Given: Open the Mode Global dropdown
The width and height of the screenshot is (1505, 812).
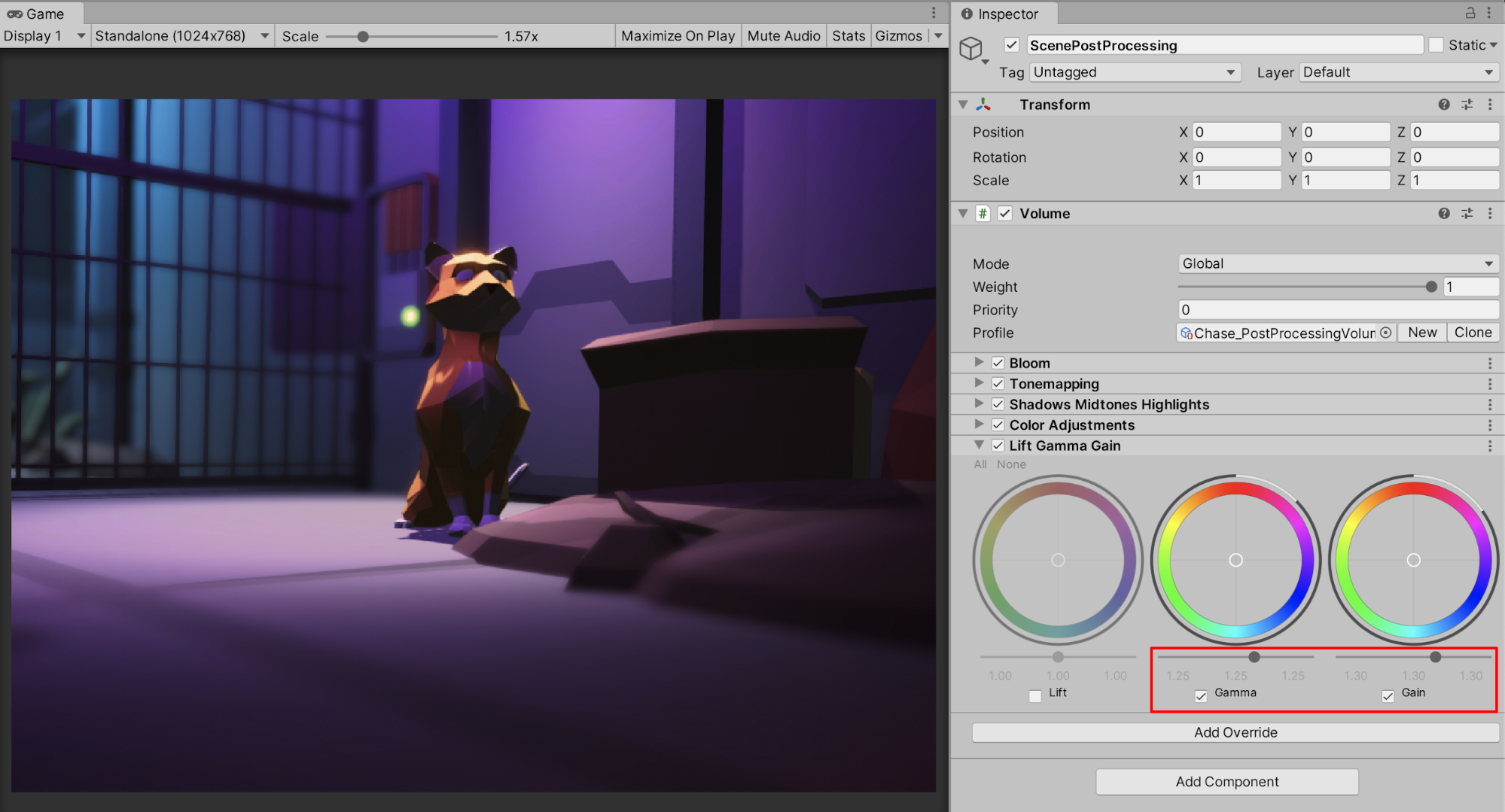Looking at the screenshot, I should pyautogui.click(x=1337, y=264).
